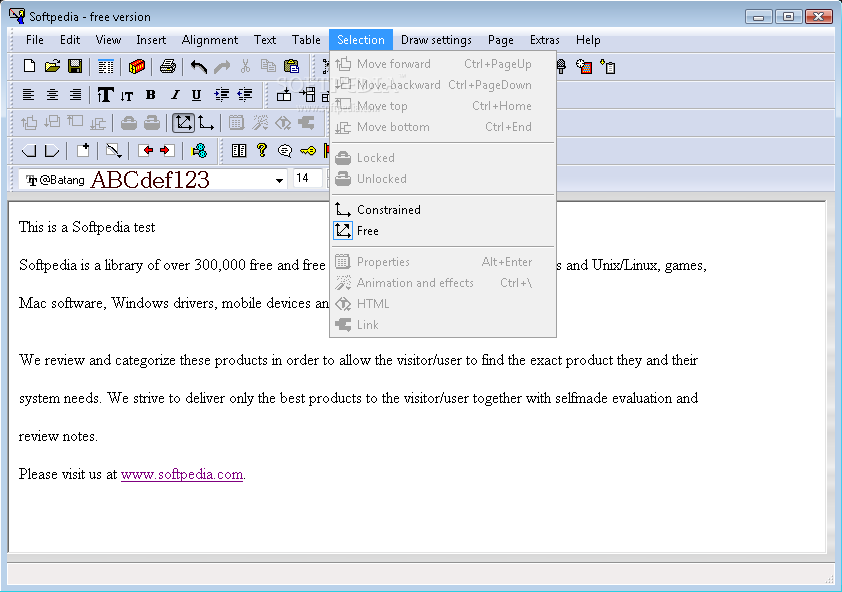Undo the last action
The width and height of the screenshot is (842, 592).
(x=199, y=66)
